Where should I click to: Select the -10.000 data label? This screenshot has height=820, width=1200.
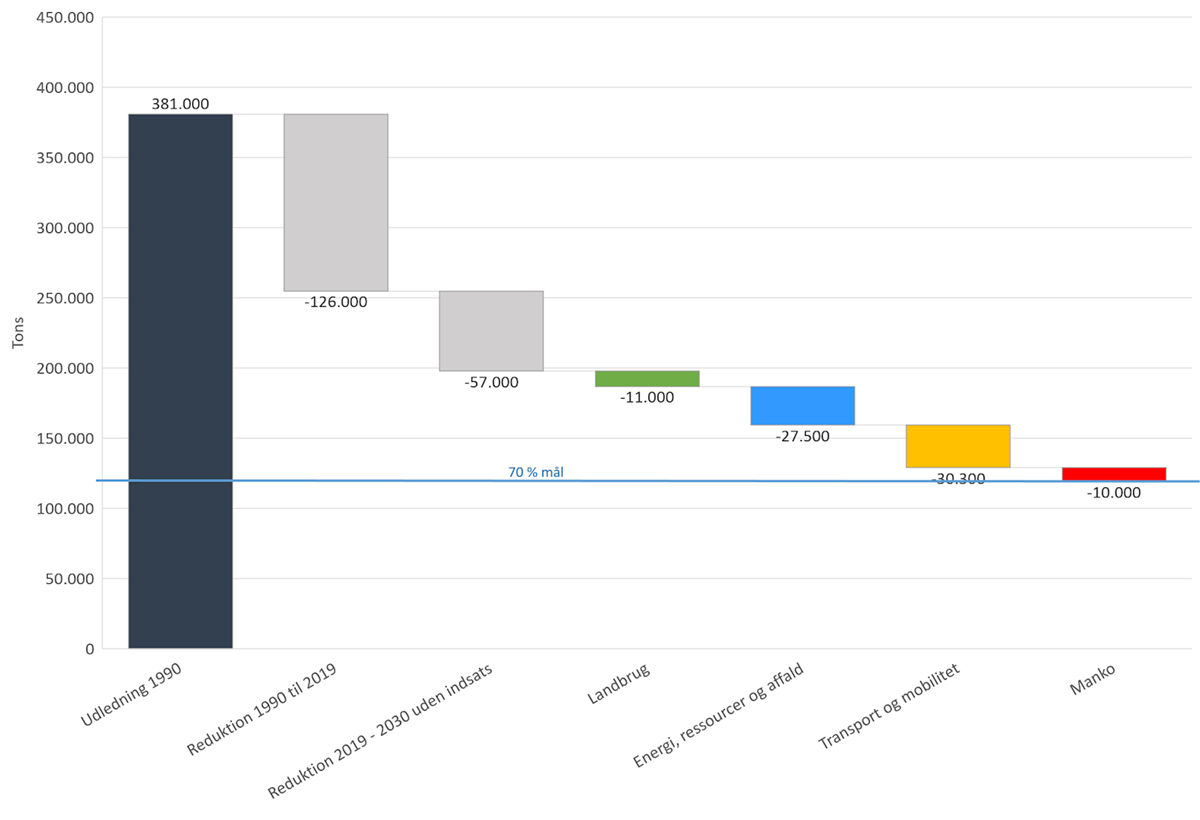pos(1113,493)
